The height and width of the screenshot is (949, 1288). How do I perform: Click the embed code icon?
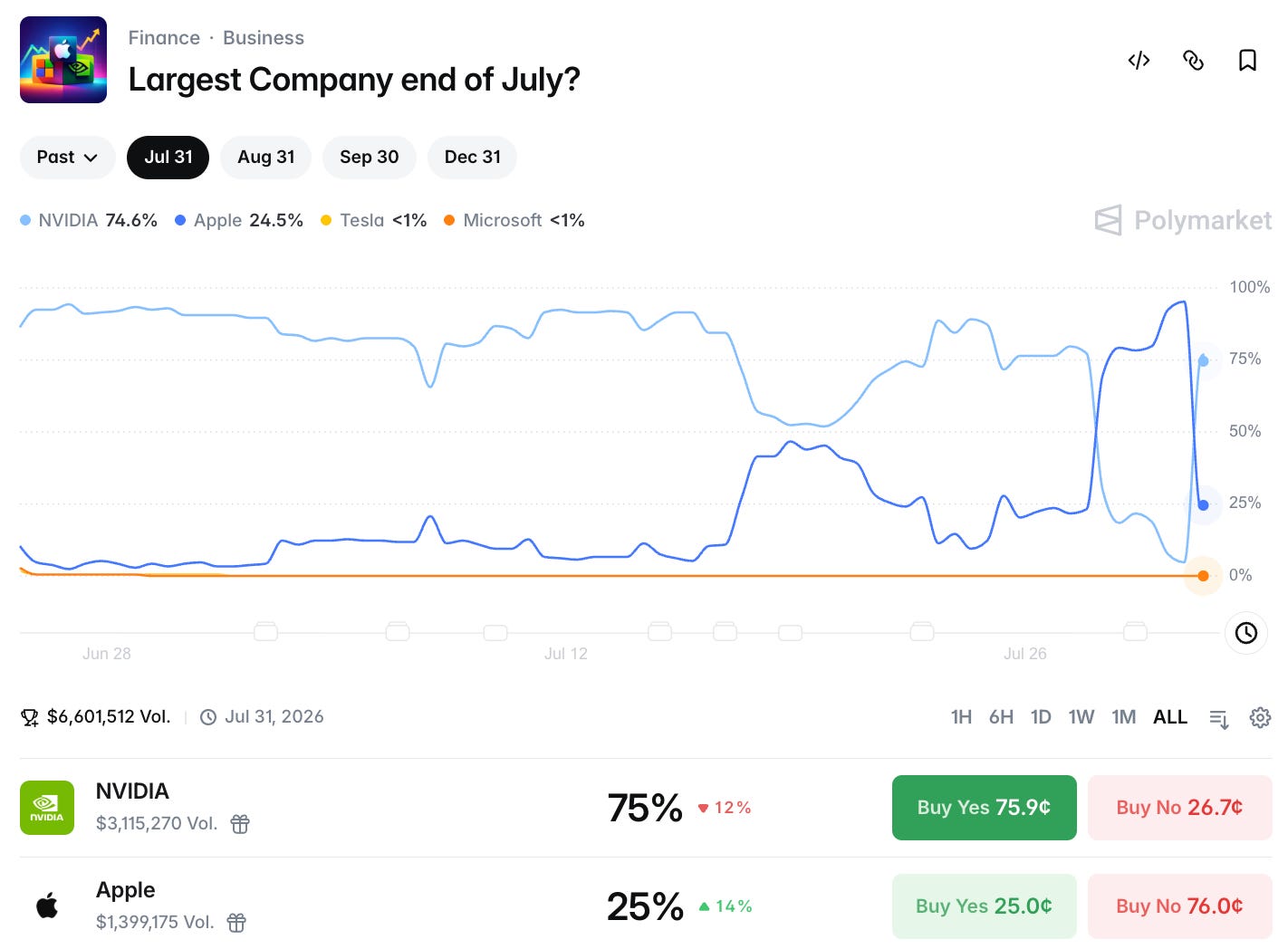tap(1139, 61)
